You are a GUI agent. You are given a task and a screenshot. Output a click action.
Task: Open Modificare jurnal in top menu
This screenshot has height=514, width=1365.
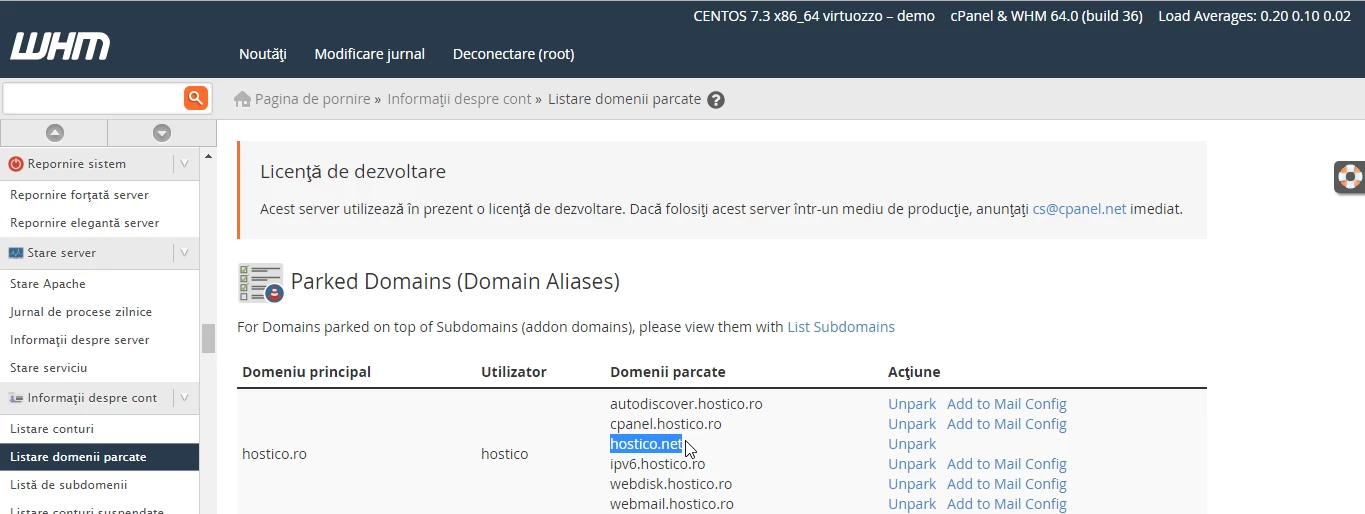click(x=369, y=54)
